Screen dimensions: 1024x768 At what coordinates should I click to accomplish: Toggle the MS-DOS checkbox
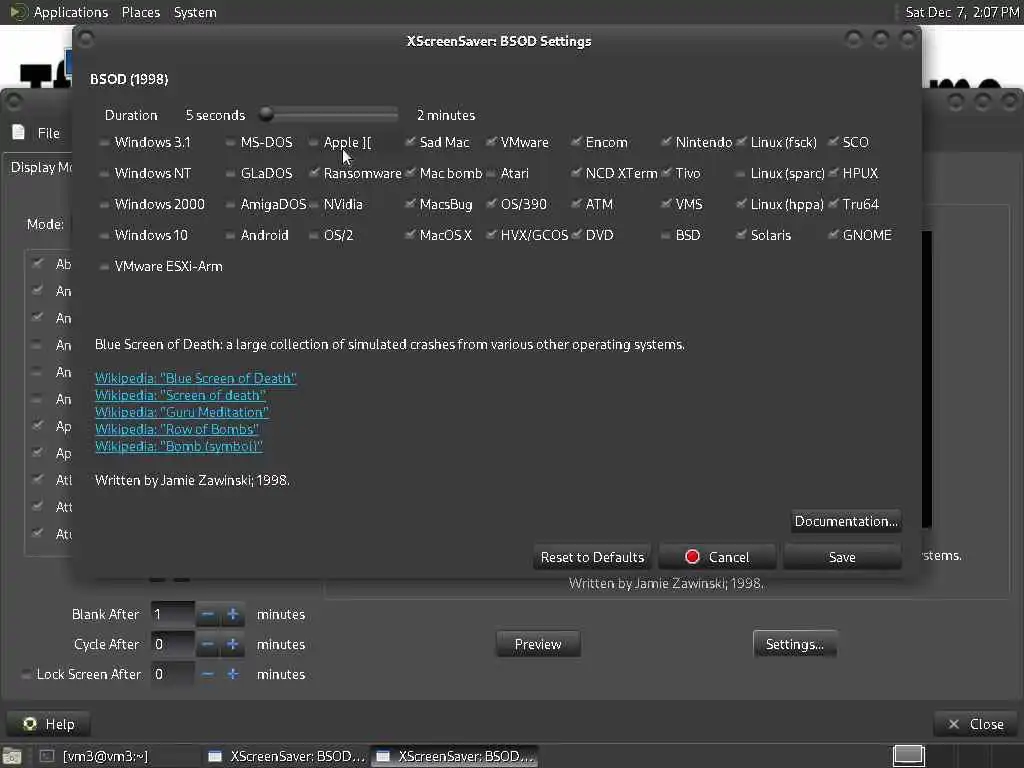pyautogui.click(x=230, y=142)
